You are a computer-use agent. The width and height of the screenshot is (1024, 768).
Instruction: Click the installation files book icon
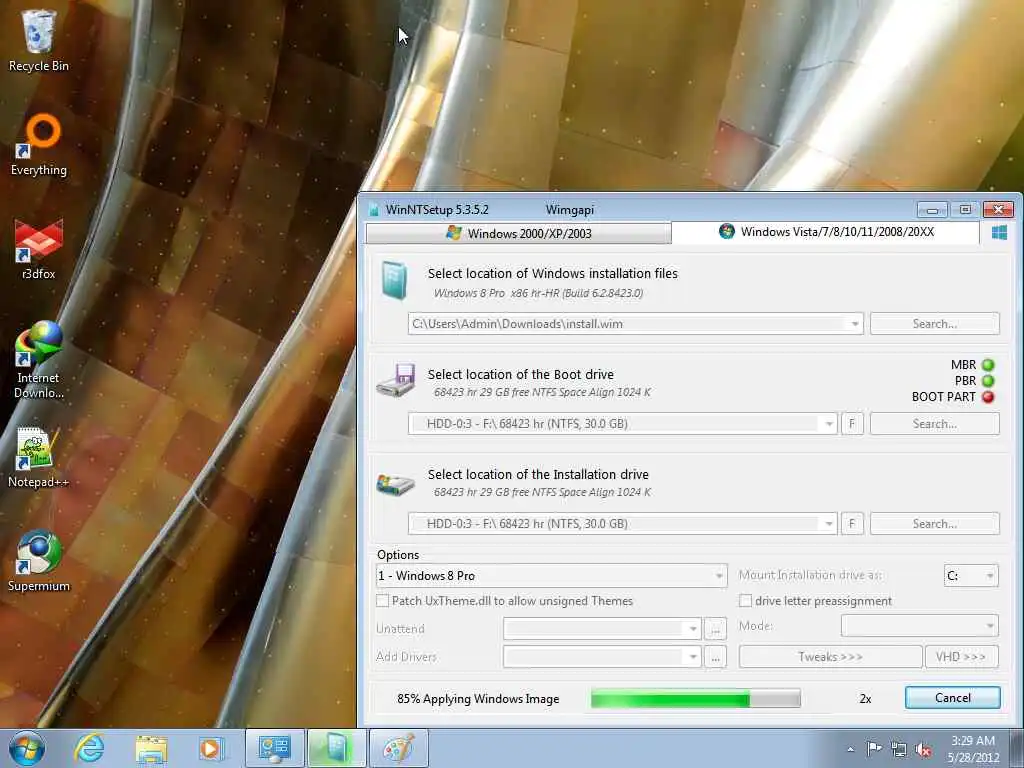coord(394,280)
